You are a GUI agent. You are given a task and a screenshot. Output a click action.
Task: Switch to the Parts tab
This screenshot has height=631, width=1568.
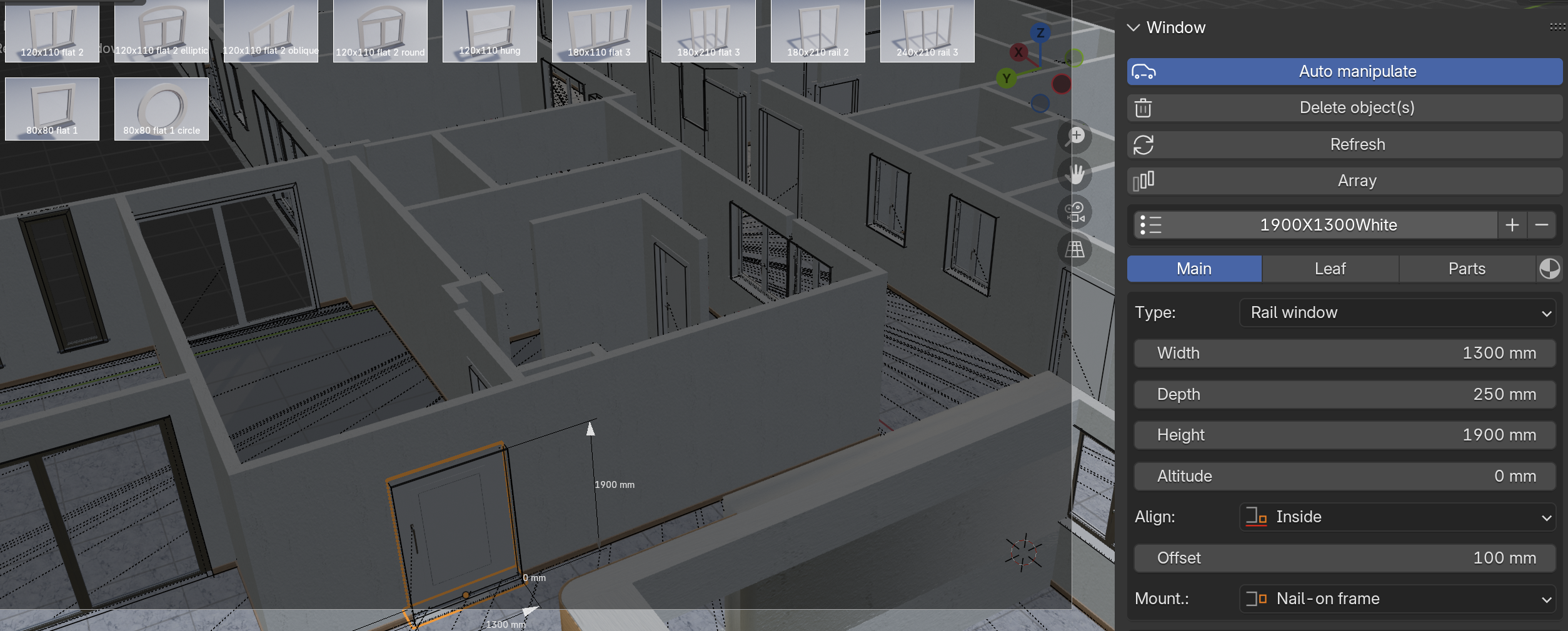pos(1467,269)
